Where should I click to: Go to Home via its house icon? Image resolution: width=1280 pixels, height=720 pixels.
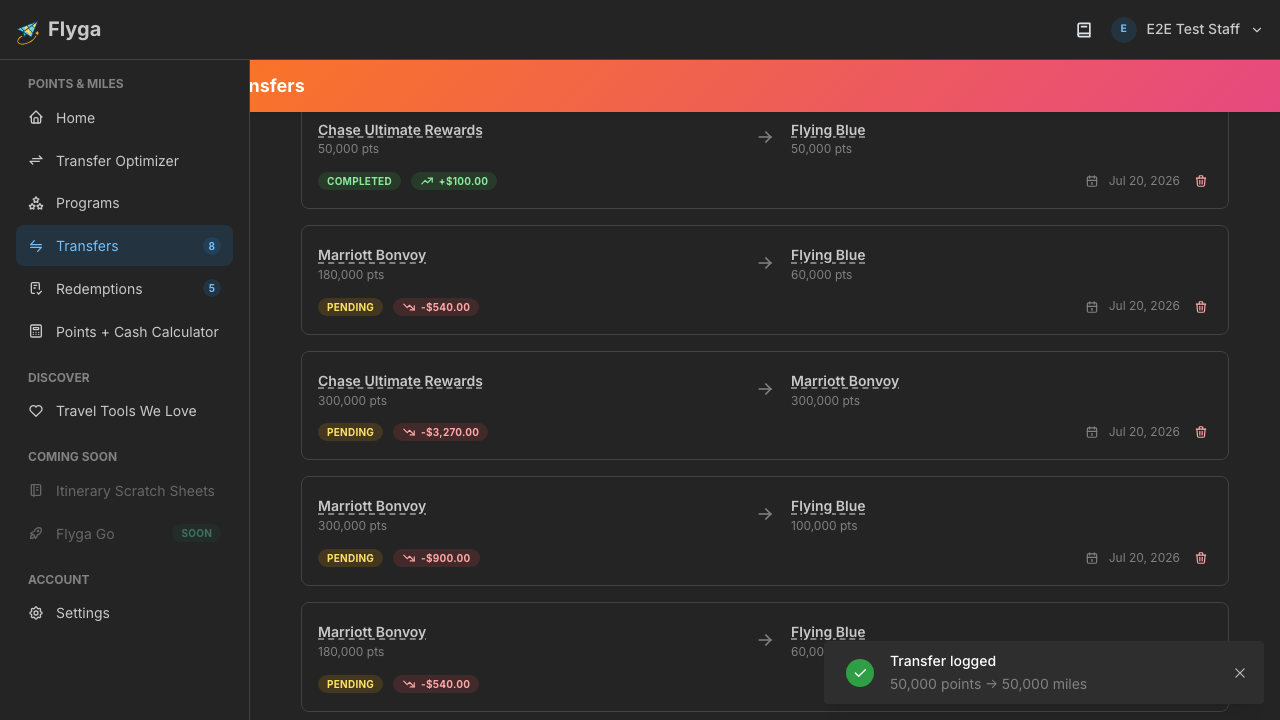[x=36, y=118]
